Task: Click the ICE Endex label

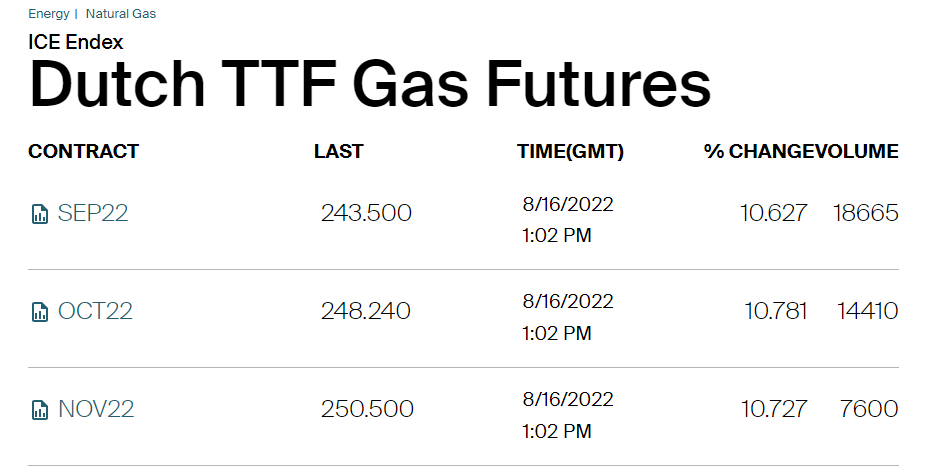Action: (x=76, y=42)
